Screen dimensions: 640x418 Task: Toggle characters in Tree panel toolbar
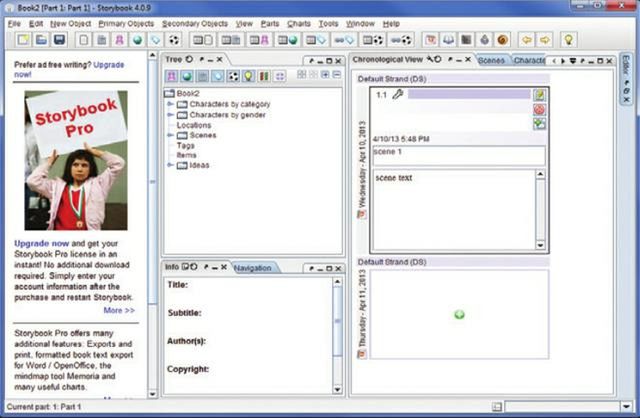[171, 76]
